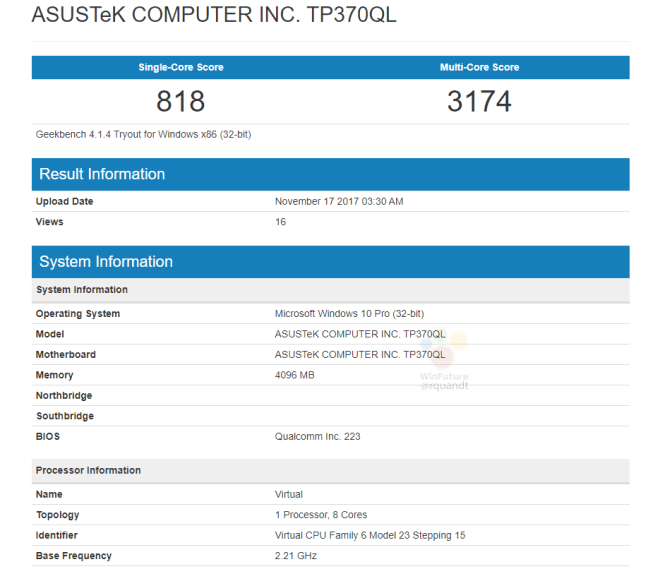Select the Single-Core Score header
This screenshot has height=569, width=660.
tap(181, 68)
